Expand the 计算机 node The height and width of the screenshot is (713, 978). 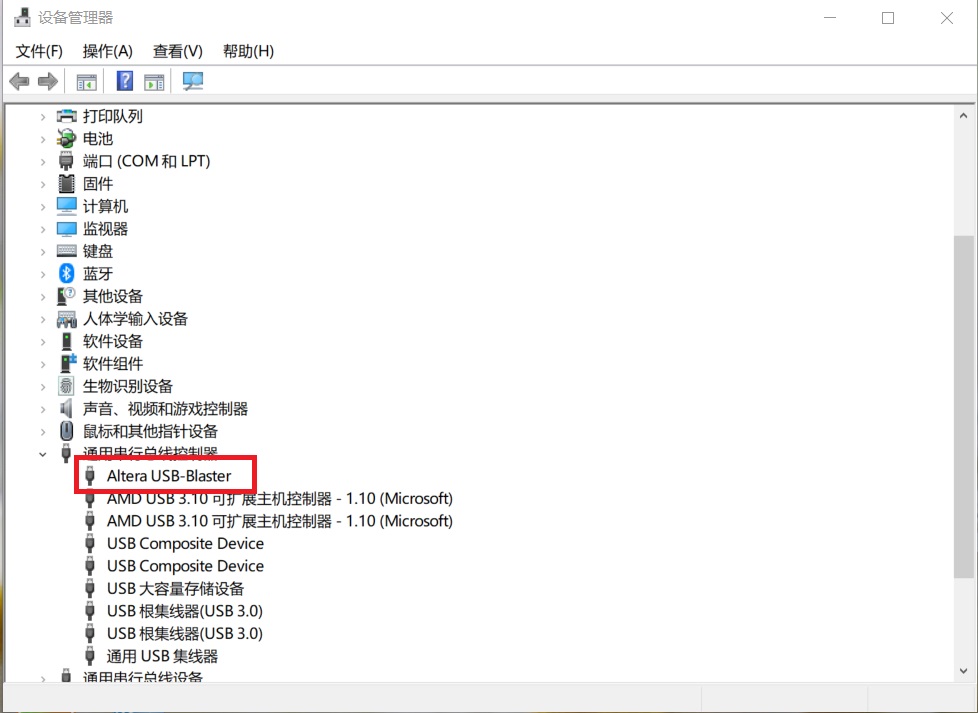[42, 206]
